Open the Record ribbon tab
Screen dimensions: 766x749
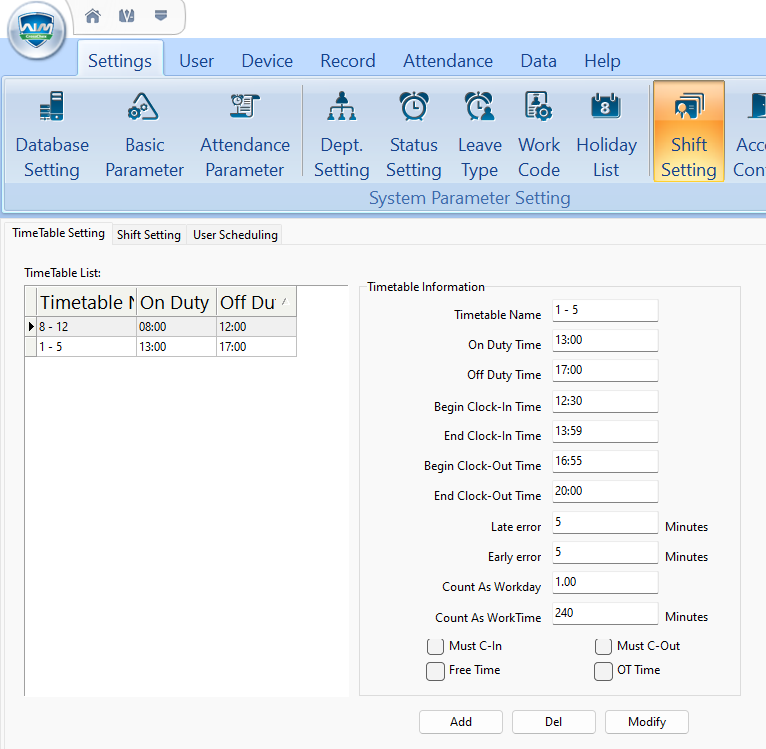coord(348,61)
